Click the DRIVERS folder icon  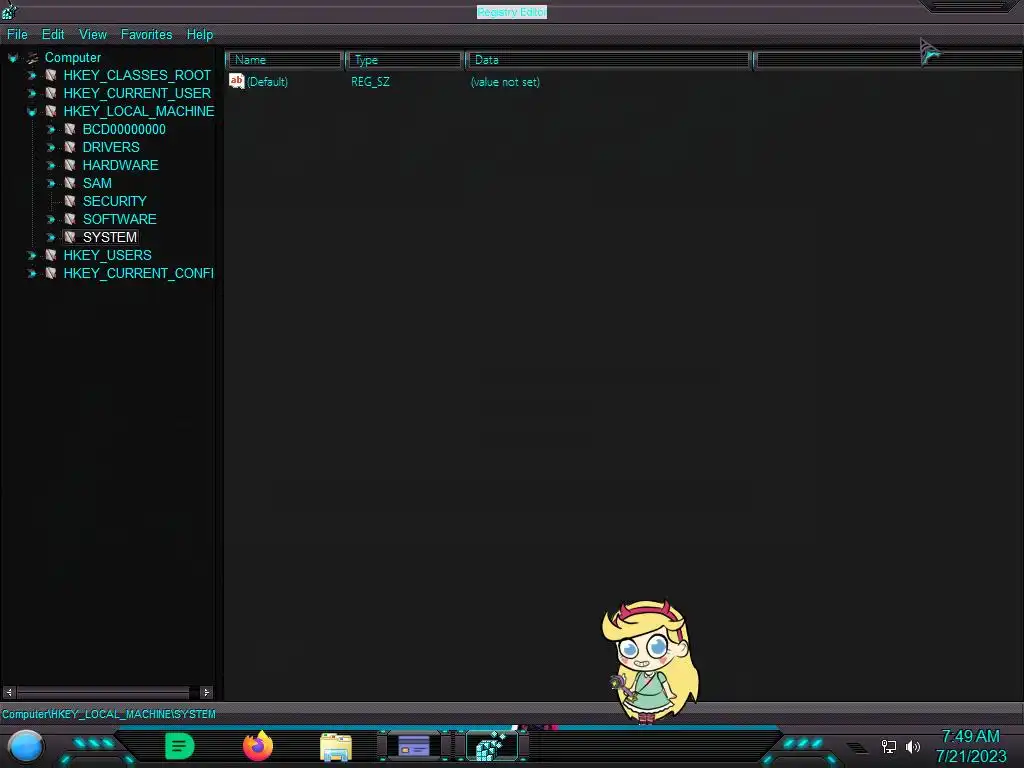click(x=70, y=148)
